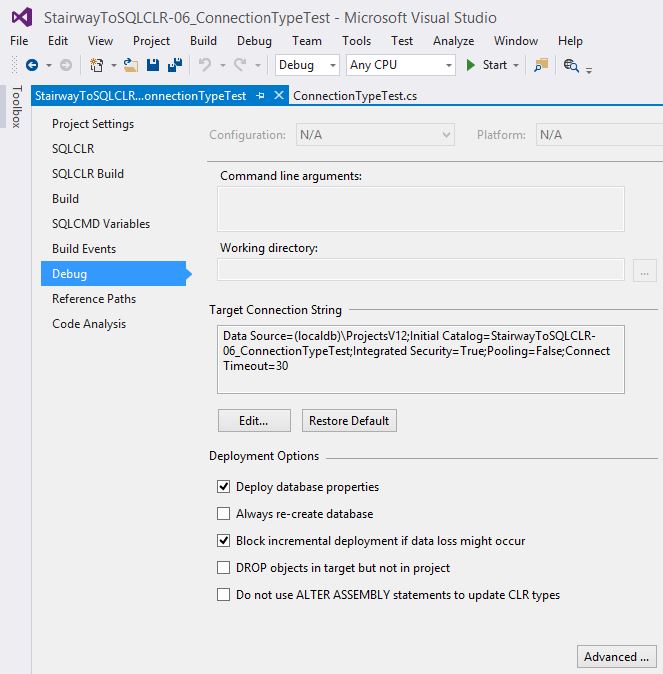Open the Window menu
Image resolution: width=663 pixels, height=674 pixels.
(516, 41)
